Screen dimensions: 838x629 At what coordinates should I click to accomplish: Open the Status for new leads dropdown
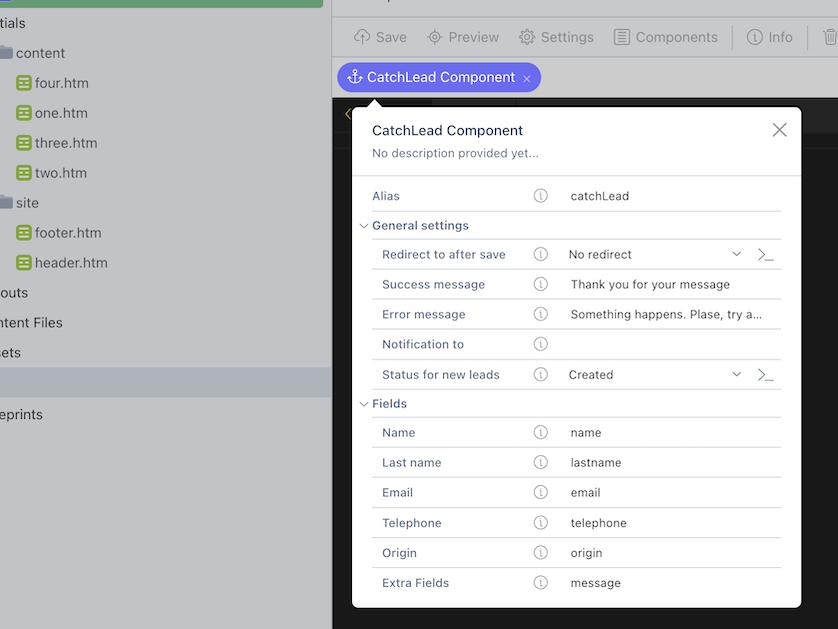(655, 375)
